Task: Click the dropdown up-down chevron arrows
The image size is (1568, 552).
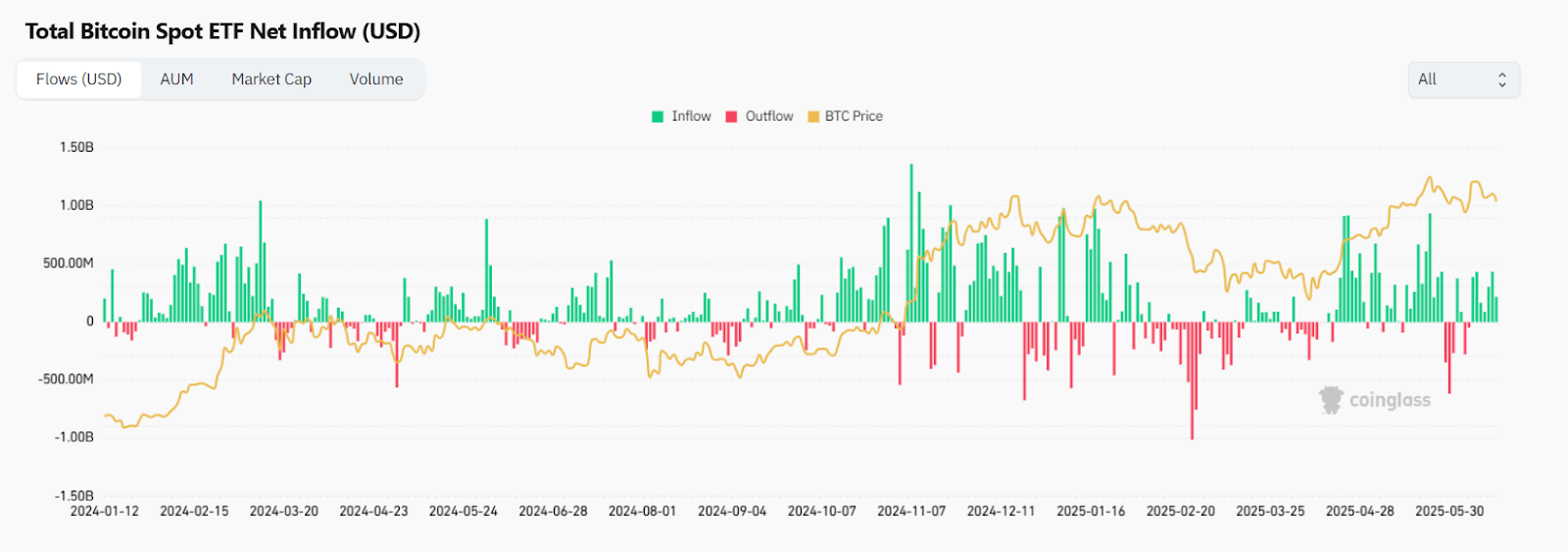Action: 1501,79
